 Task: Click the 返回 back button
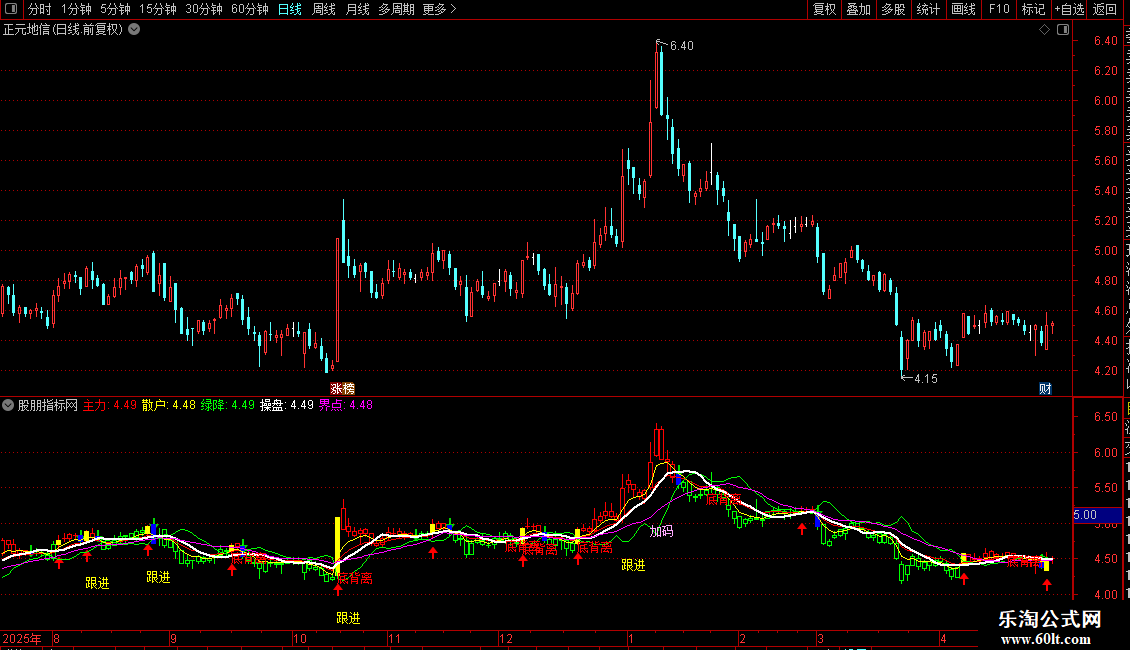1105,9
